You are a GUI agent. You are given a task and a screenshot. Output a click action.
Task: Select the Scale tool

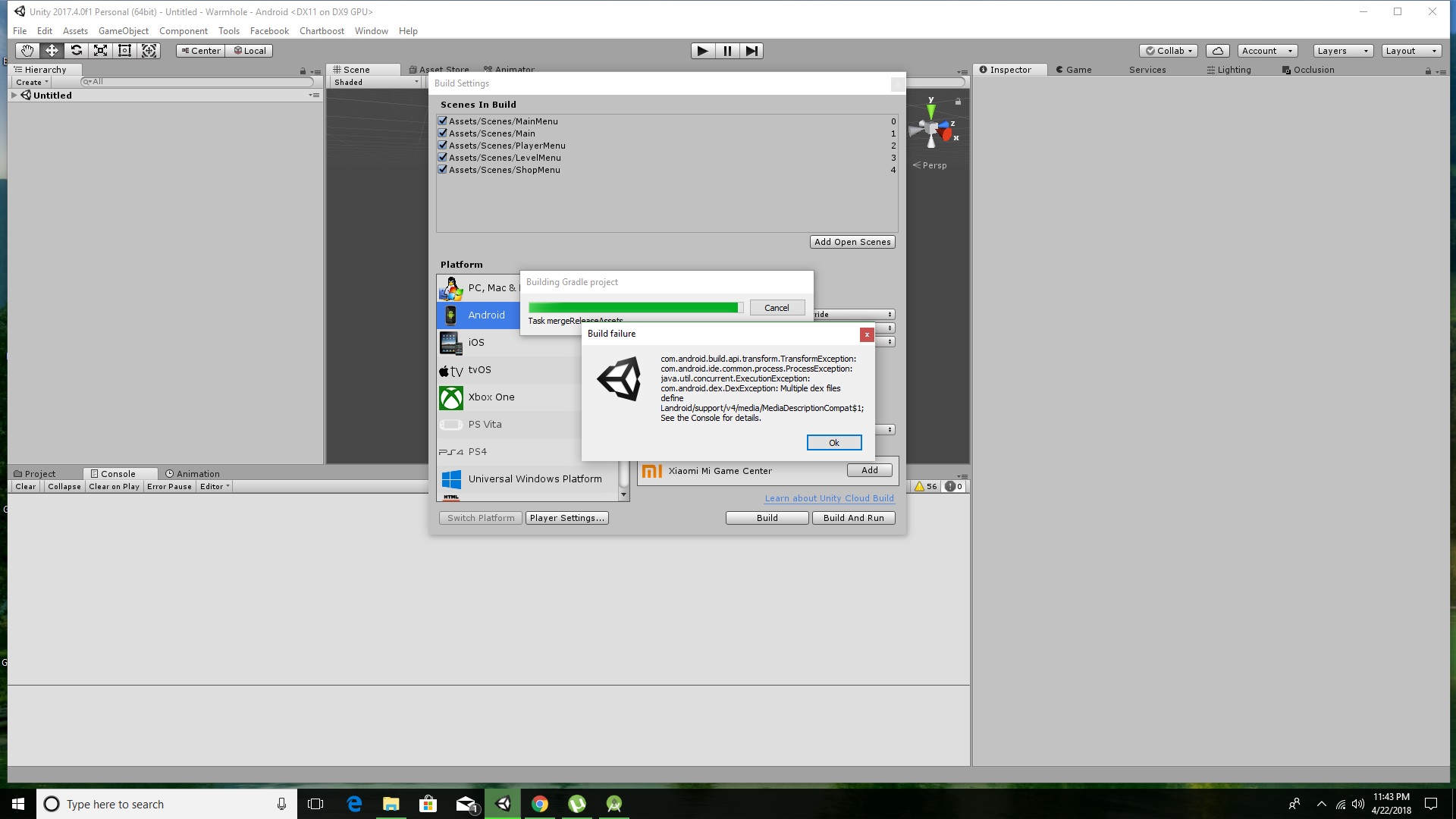100,51
